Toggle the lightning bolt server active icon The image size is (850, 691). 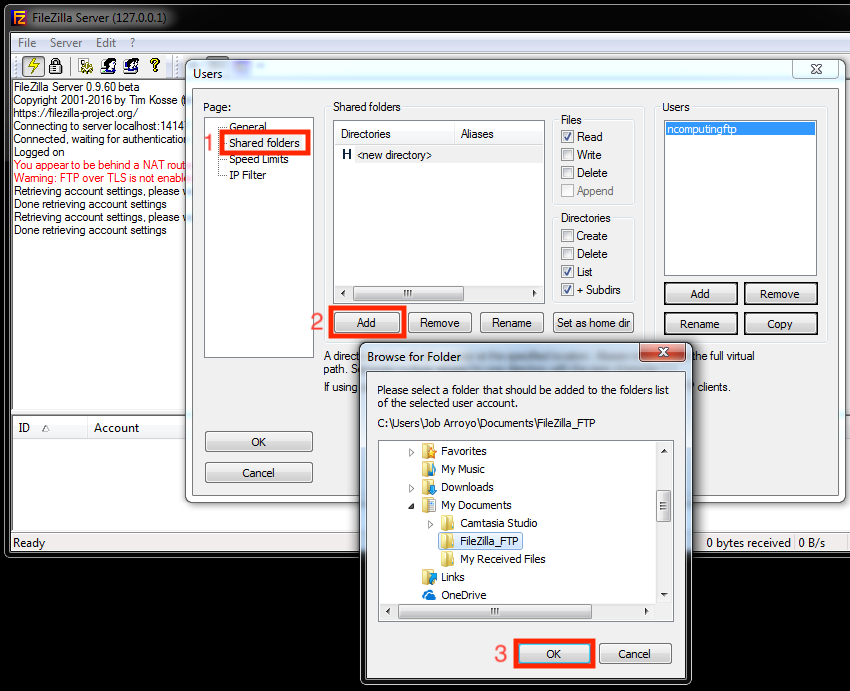(x=34, y=66)
